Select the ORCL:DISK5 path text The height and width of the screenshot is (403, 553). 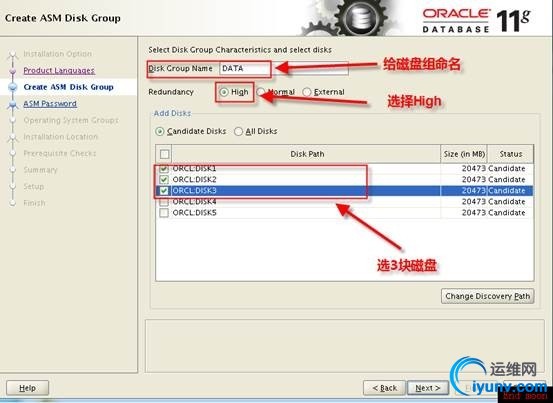tap(194, 213)
